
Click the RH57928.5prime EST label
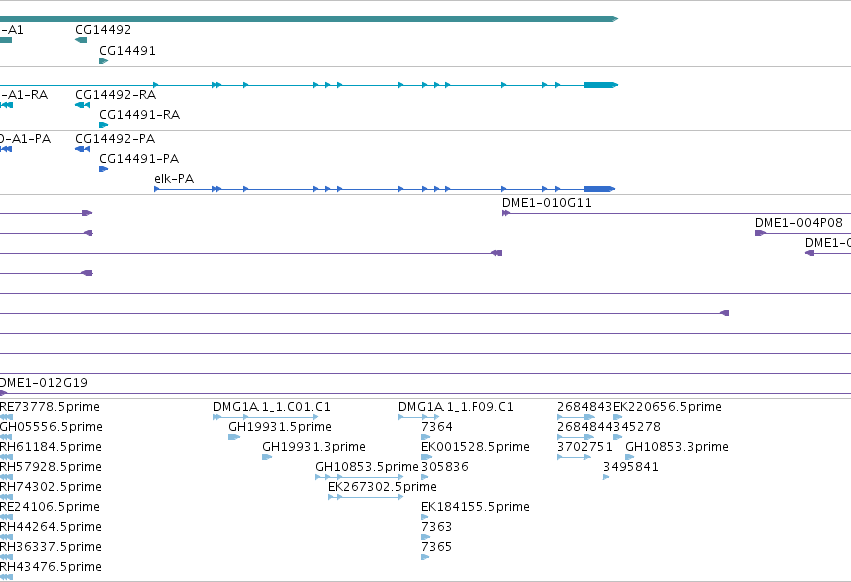coord(51,467)
